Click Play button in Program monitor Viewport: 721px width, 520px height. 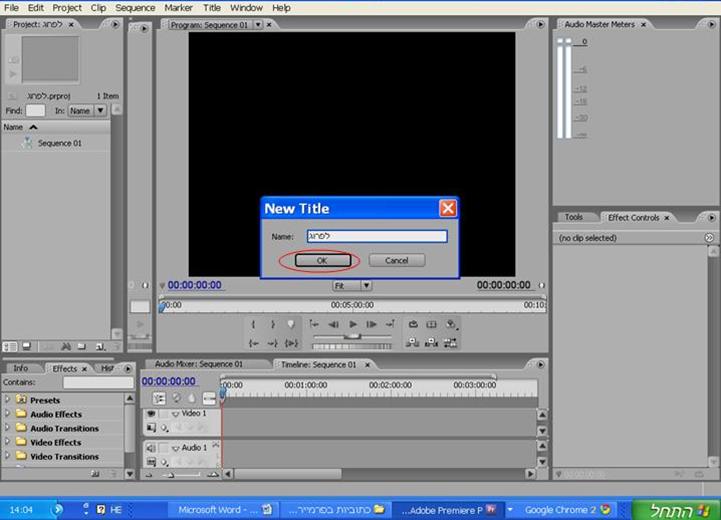353,324
